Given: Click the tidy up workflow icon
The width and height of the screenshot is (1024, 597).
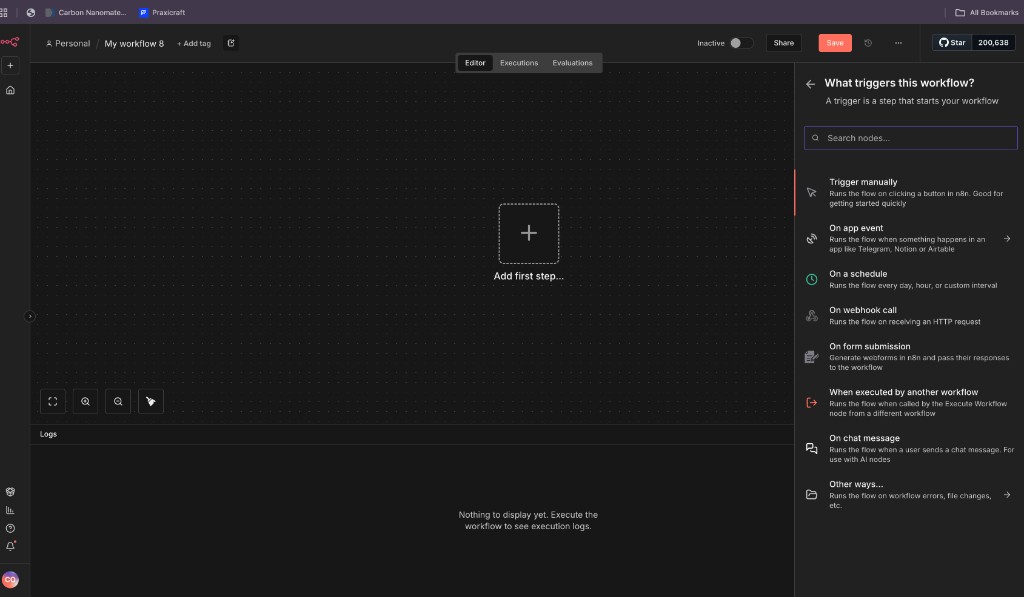Looking at the screenshot, I should coord(151,402).
